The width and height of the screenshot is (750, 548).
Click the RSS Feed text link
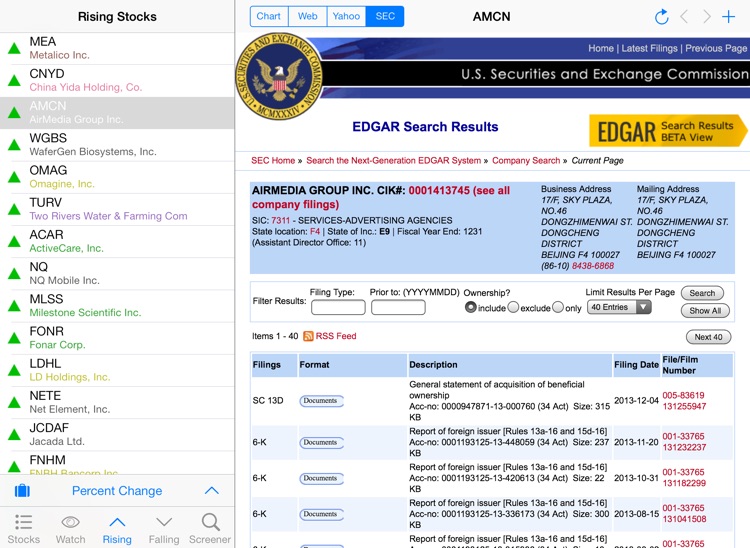[336, 336]
